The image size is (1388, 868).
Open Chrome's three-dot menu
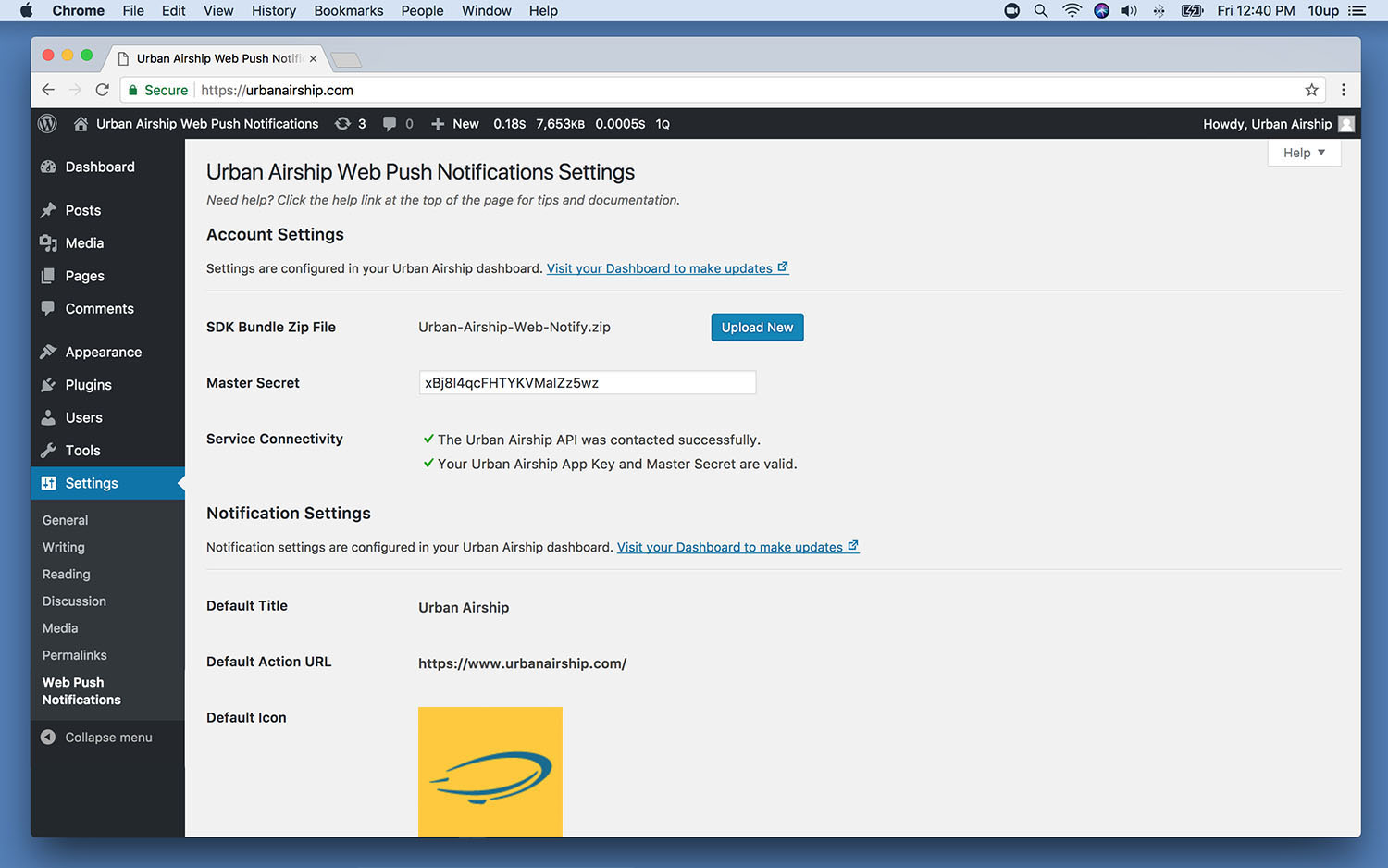[1344, 90]
